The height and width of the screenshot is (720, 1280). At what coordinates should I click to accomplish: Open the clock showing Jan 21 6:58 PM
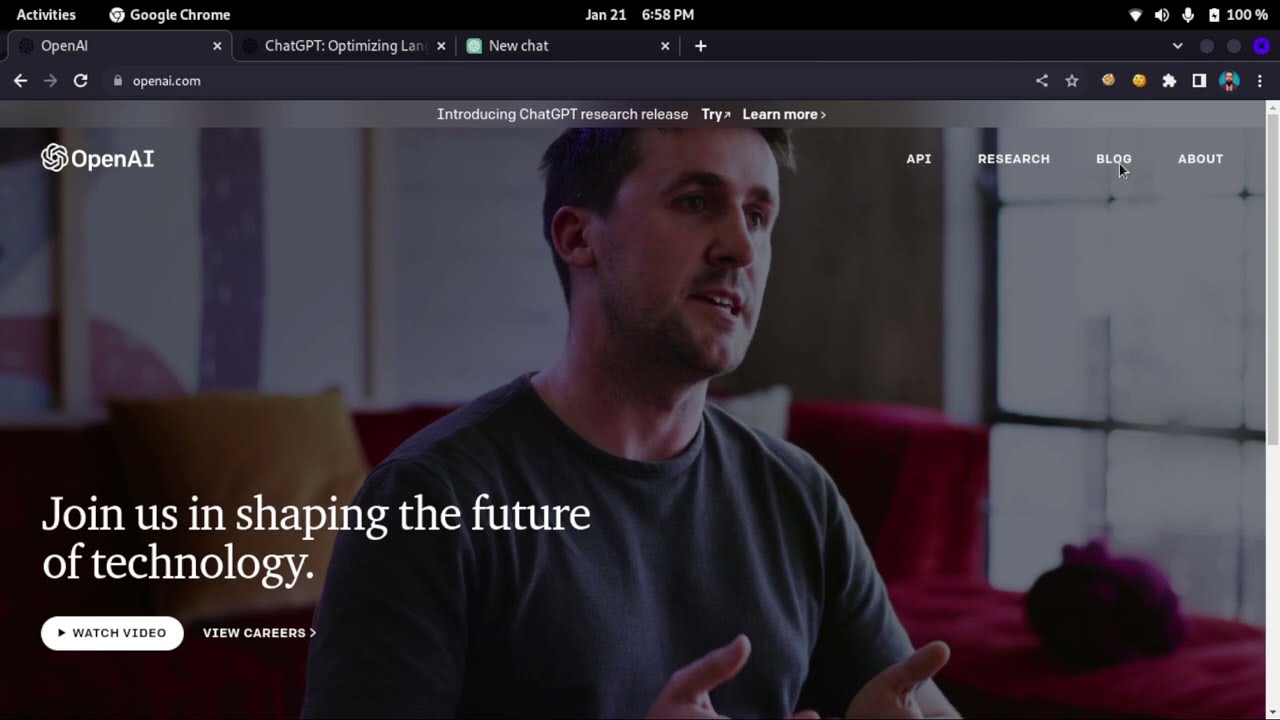point(640,15)
